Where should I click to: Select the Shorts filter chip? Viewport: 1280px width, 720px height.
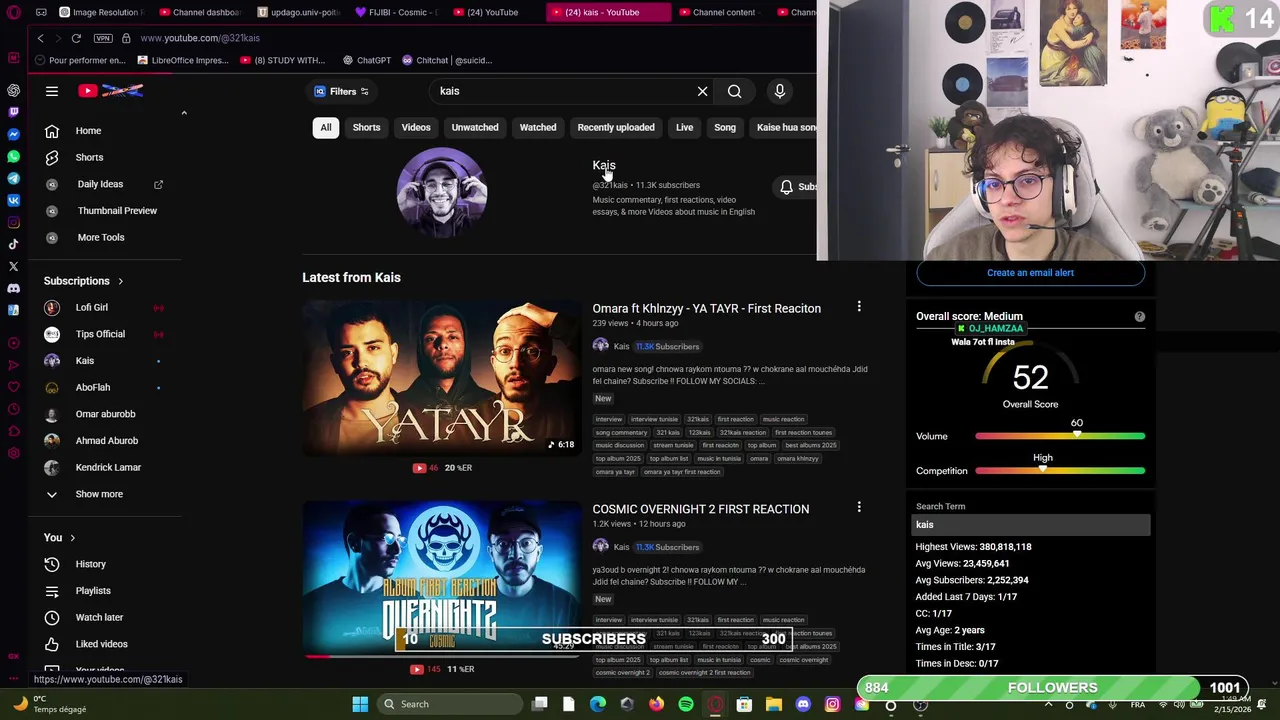pos(366,127)
